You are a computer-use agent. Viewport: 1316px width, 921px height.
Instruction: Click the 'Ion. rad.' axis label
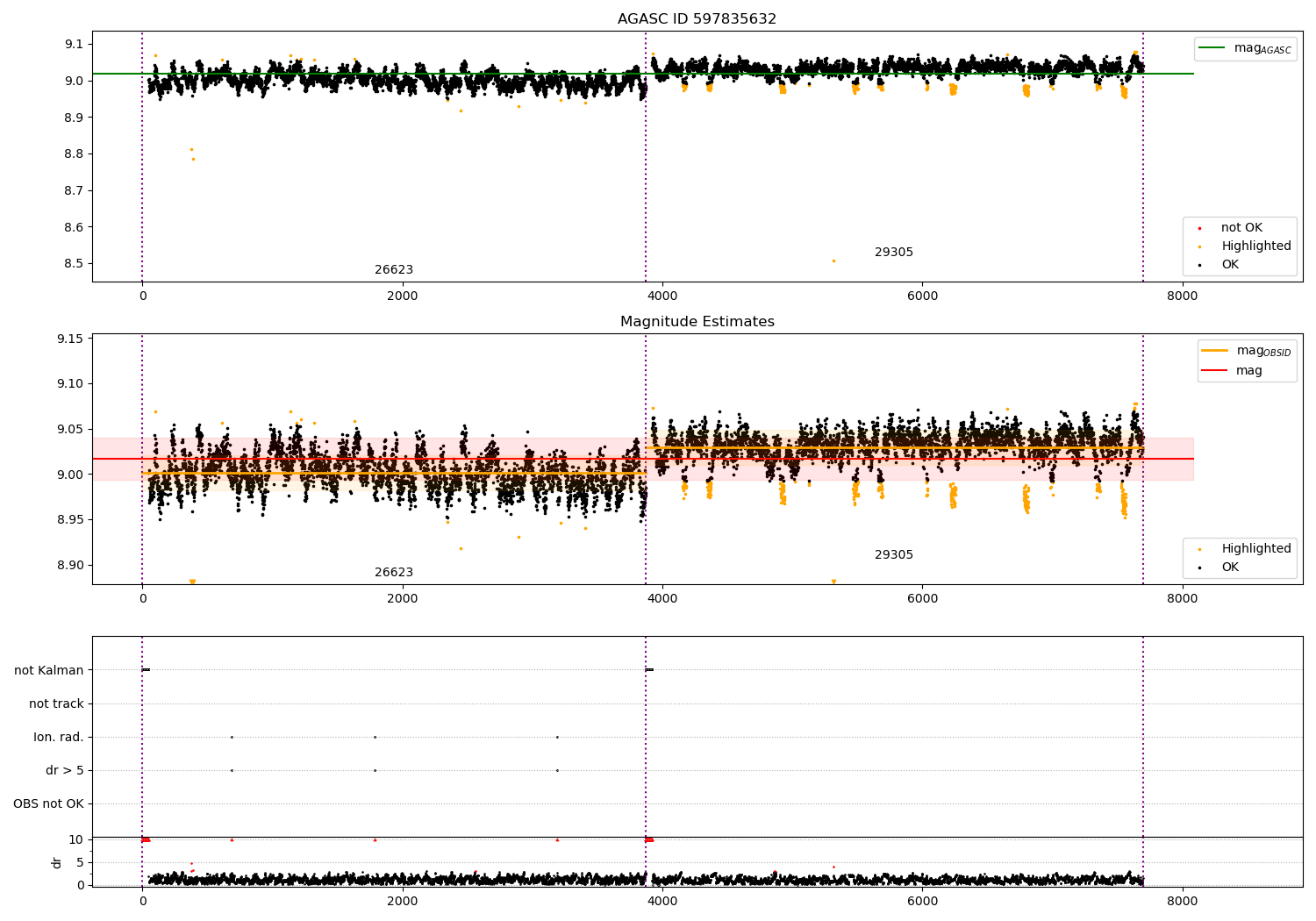(59, 737)
